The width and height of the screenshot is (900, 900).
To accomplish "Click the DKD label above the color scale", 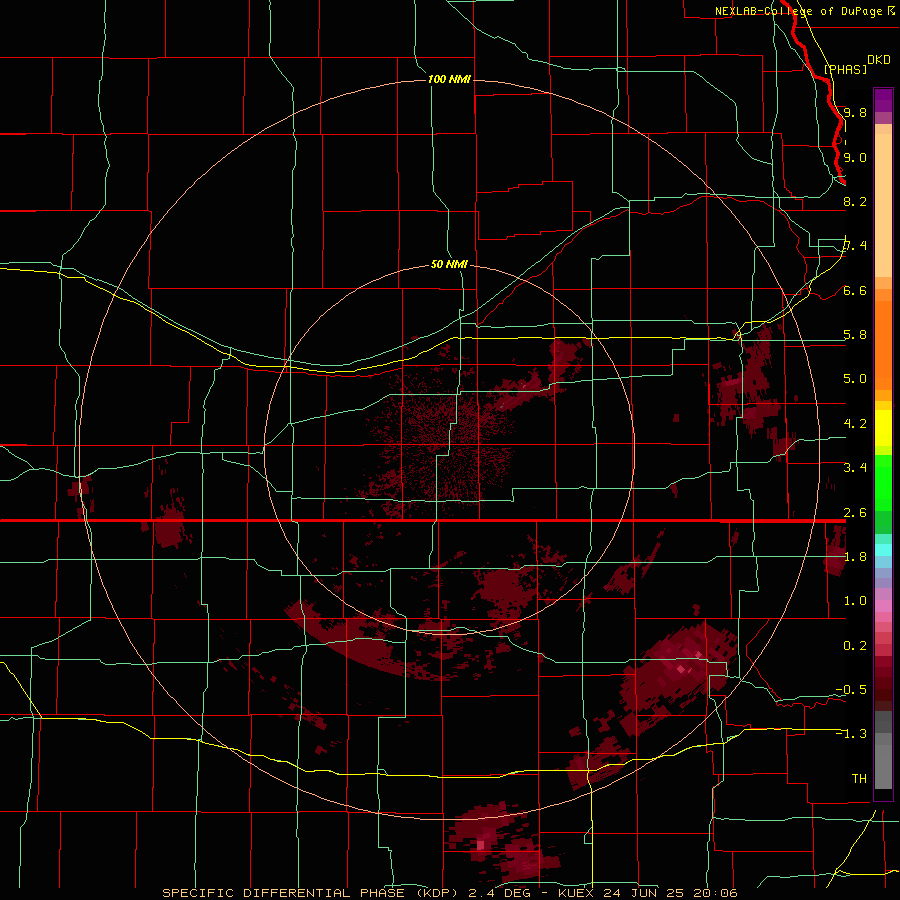I will click(878, 60).
